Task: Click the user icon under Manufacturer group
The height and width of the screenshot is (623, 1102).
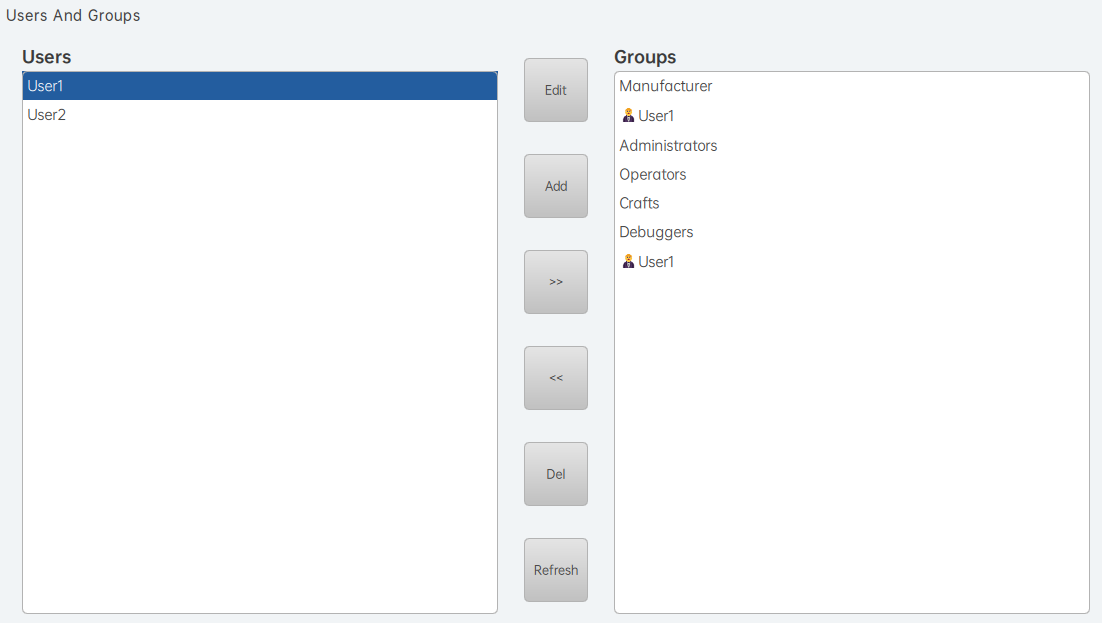Action: 628,116
